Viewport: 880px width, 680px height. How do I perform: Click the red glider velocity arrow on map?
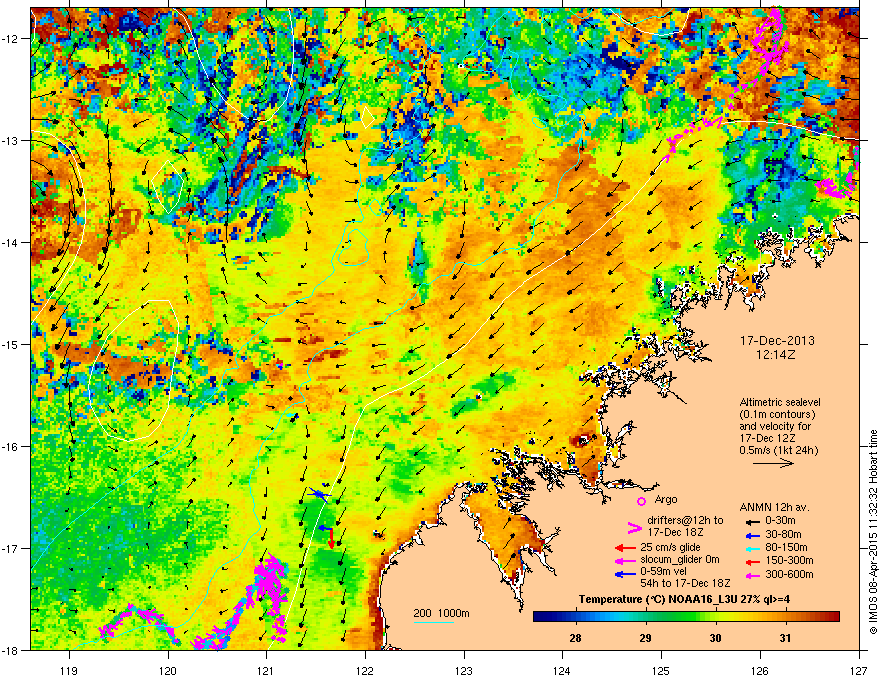[331, 538]
